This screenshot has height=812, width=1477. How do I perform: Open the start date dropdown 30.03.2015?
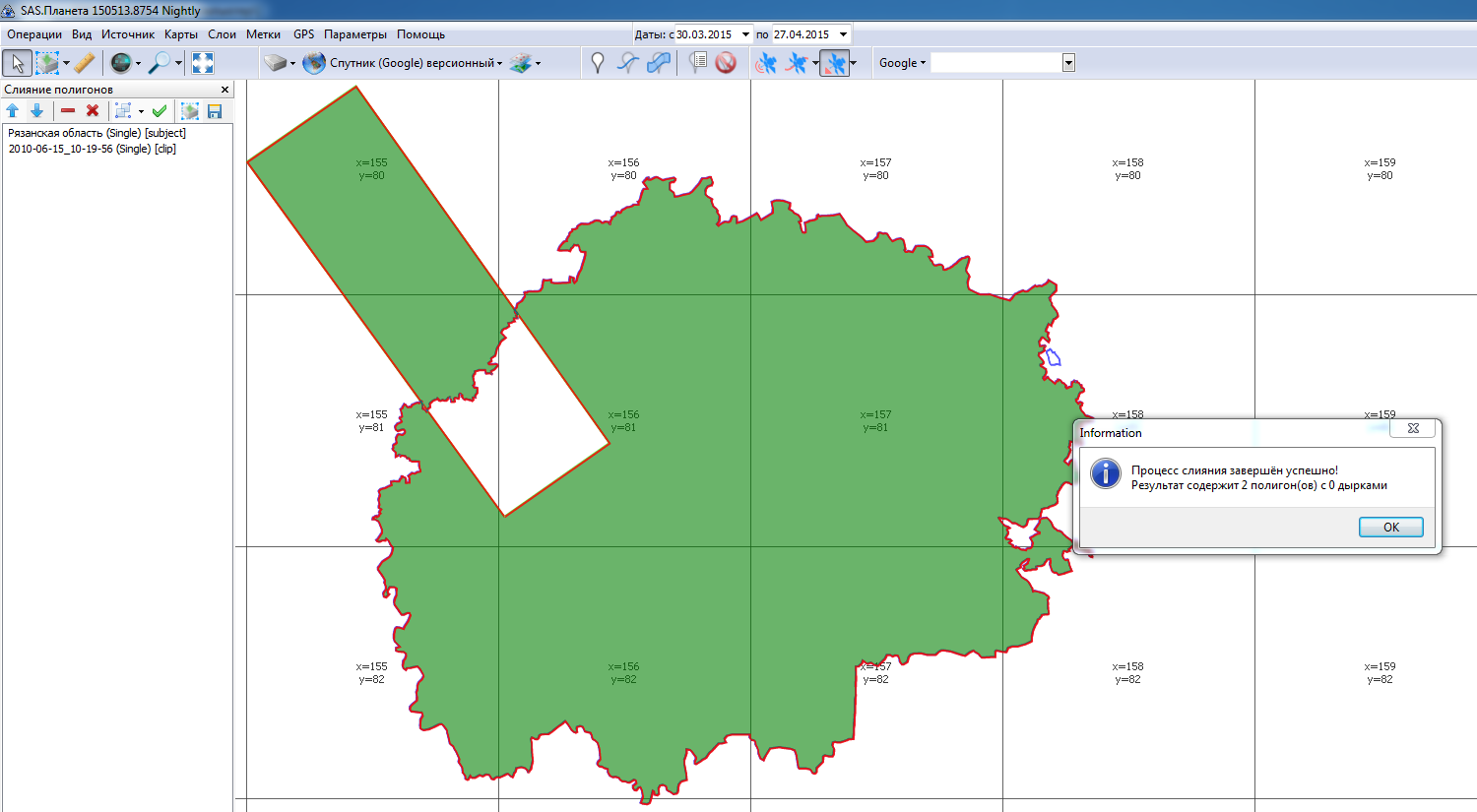(x=744, y=34)
